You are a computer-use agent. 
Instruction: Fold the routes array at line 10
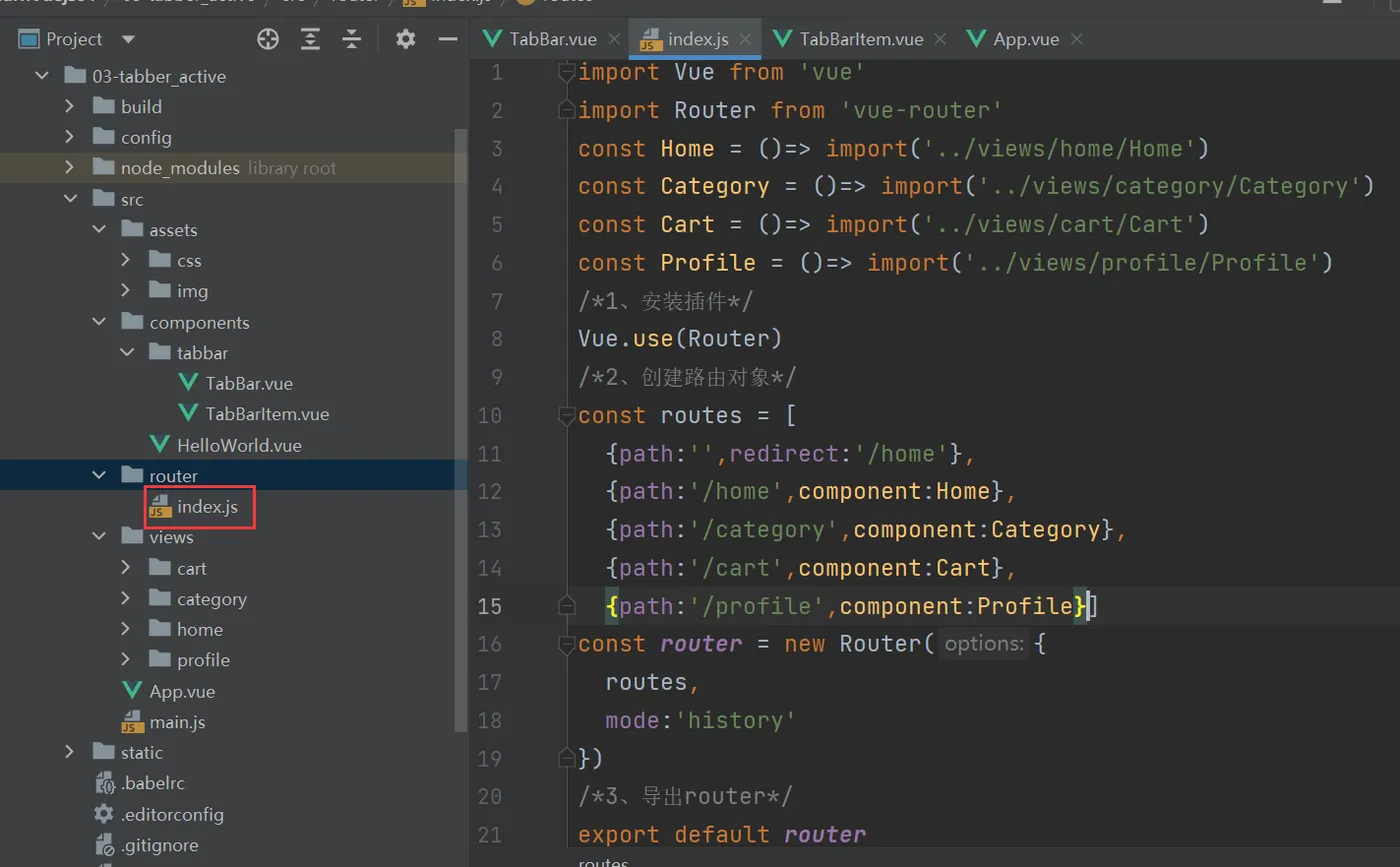coord(566,415)
